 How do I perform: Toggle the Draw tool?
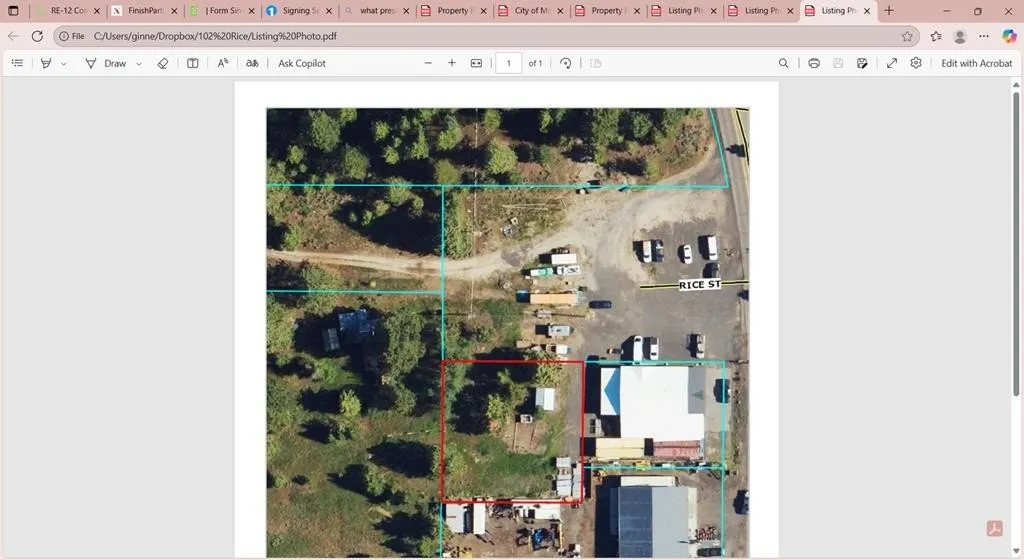[106, 63]
